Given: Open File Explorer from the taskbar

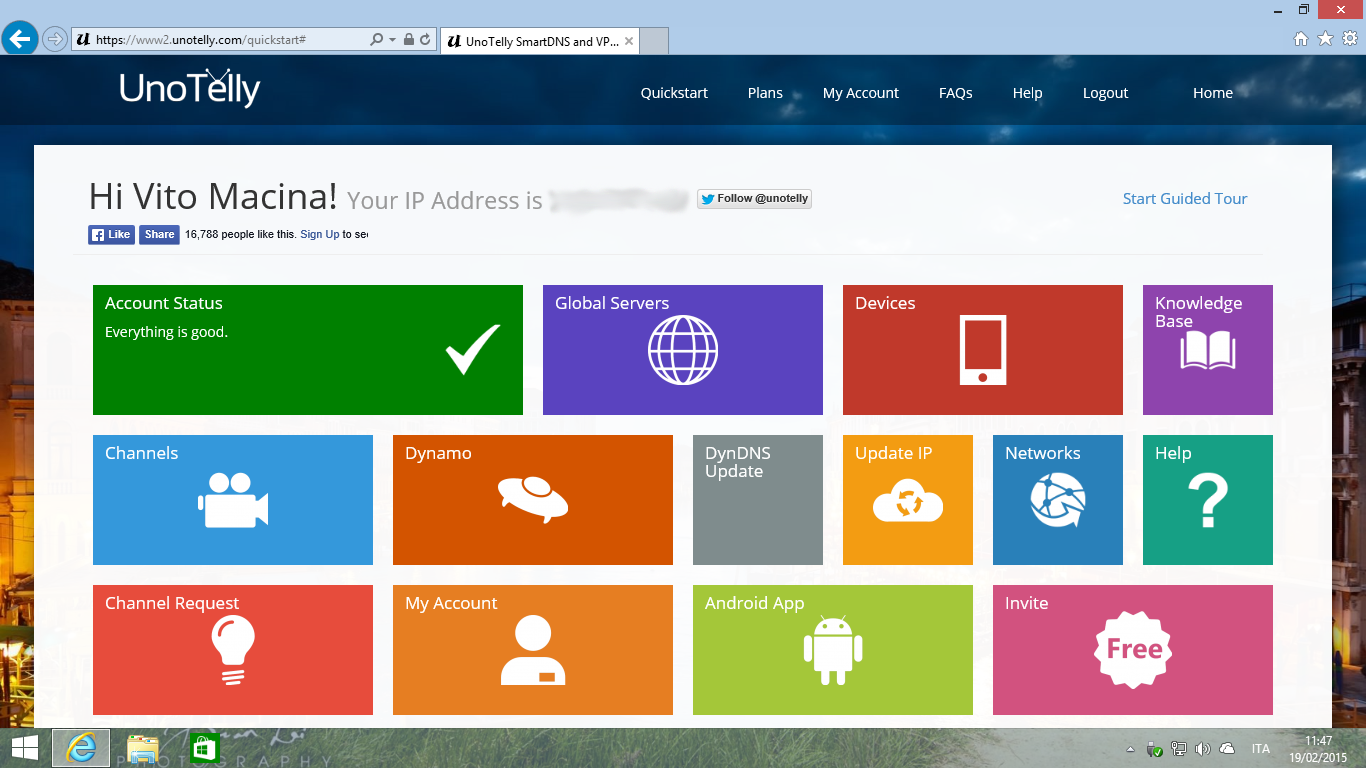Looking at the screenshot, I should tap(143, 748).
